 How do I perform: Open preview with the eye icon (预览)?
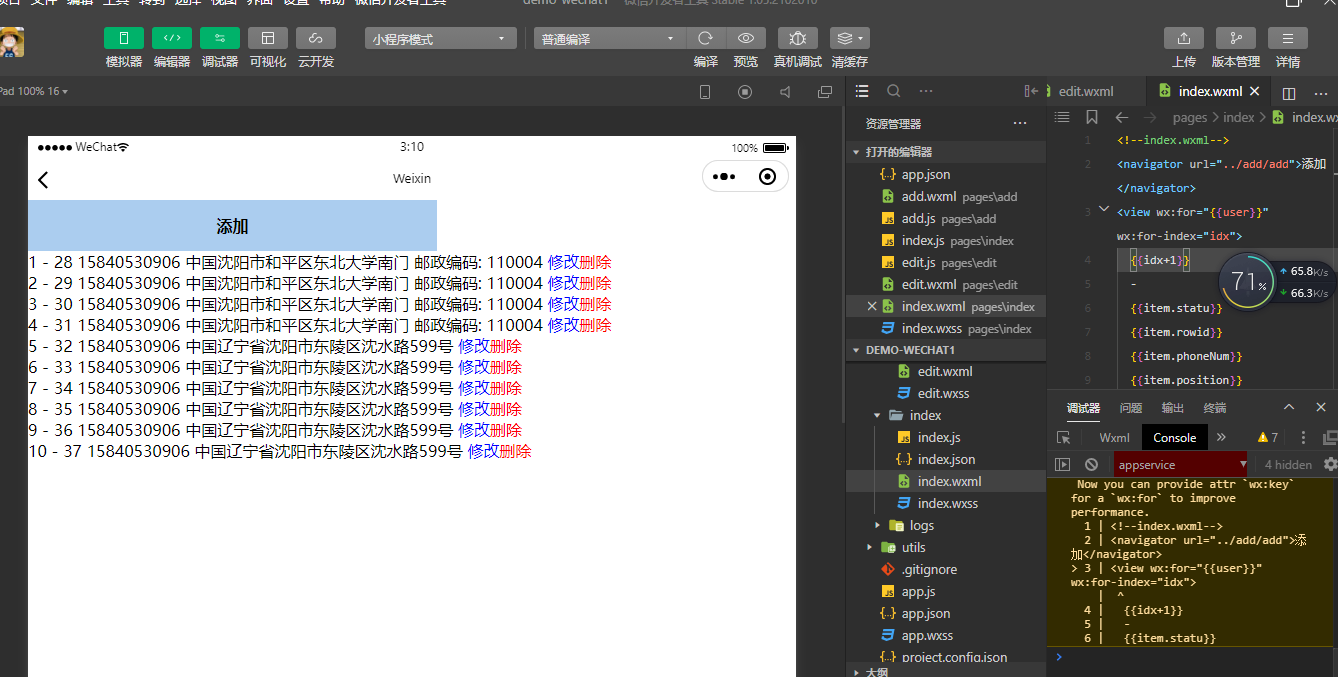[746, 38]
